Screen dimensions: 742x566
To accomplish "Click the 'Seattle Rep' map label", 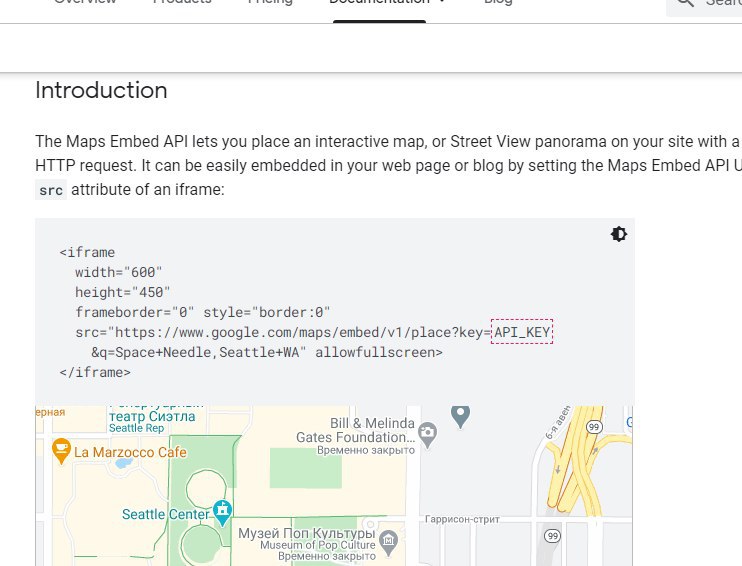I will click(x=136, y=428).
